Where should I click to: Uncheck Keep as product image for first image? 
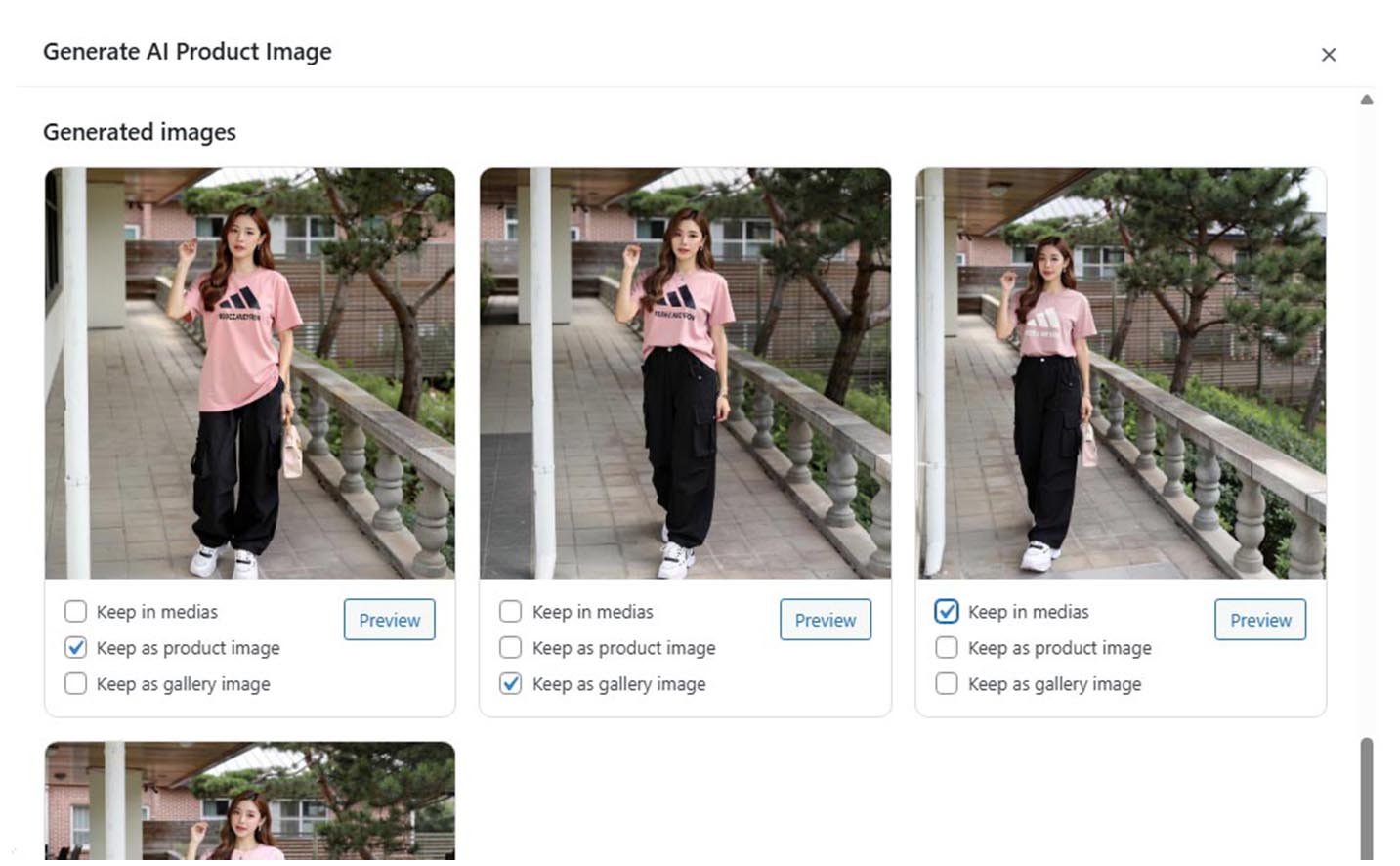(75, 648)
